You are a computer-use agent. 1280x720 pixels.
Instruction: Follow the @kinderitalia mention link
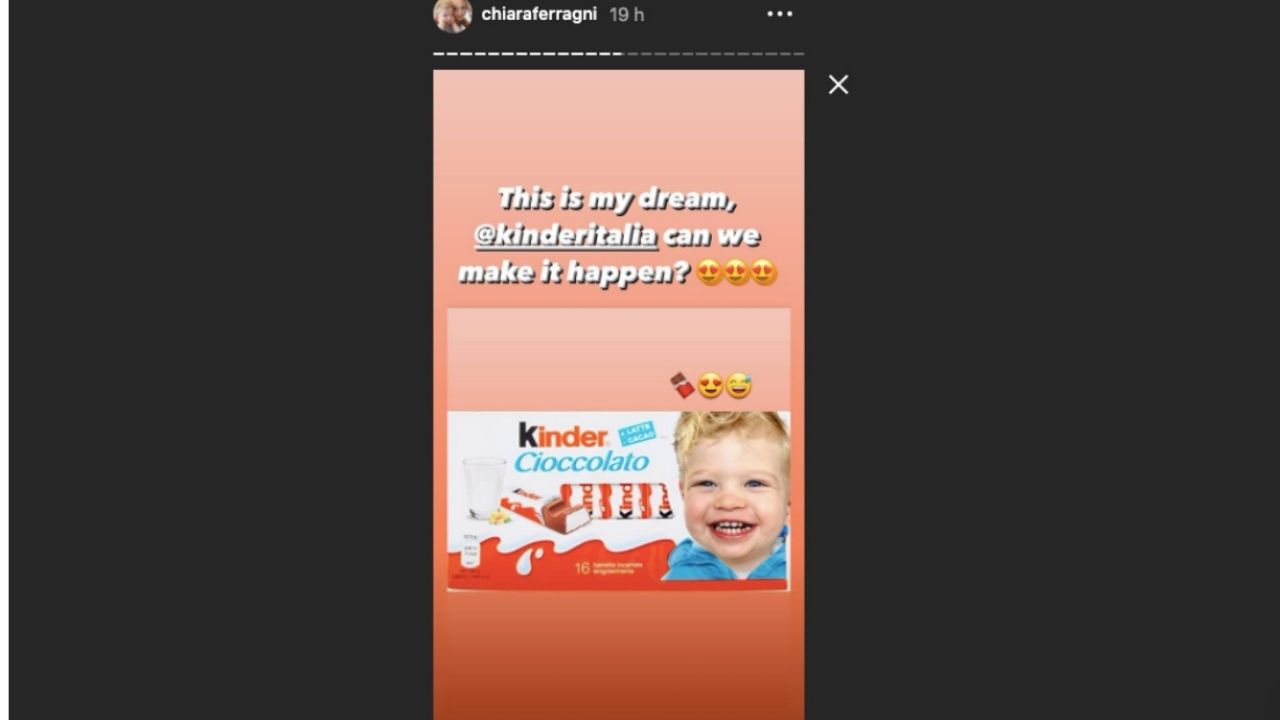(x=566, y=236)
